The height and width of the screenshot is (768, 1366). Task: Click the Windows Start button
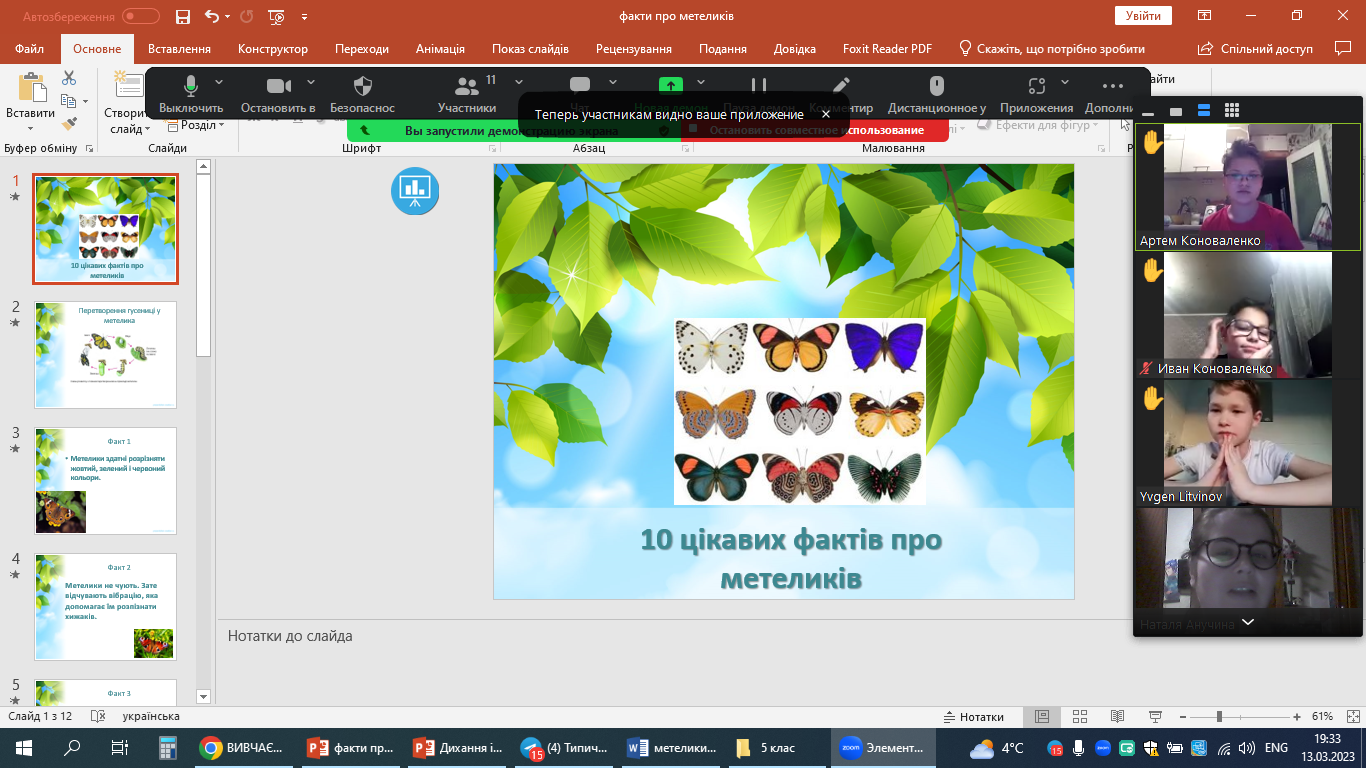[x=24, y=748]
